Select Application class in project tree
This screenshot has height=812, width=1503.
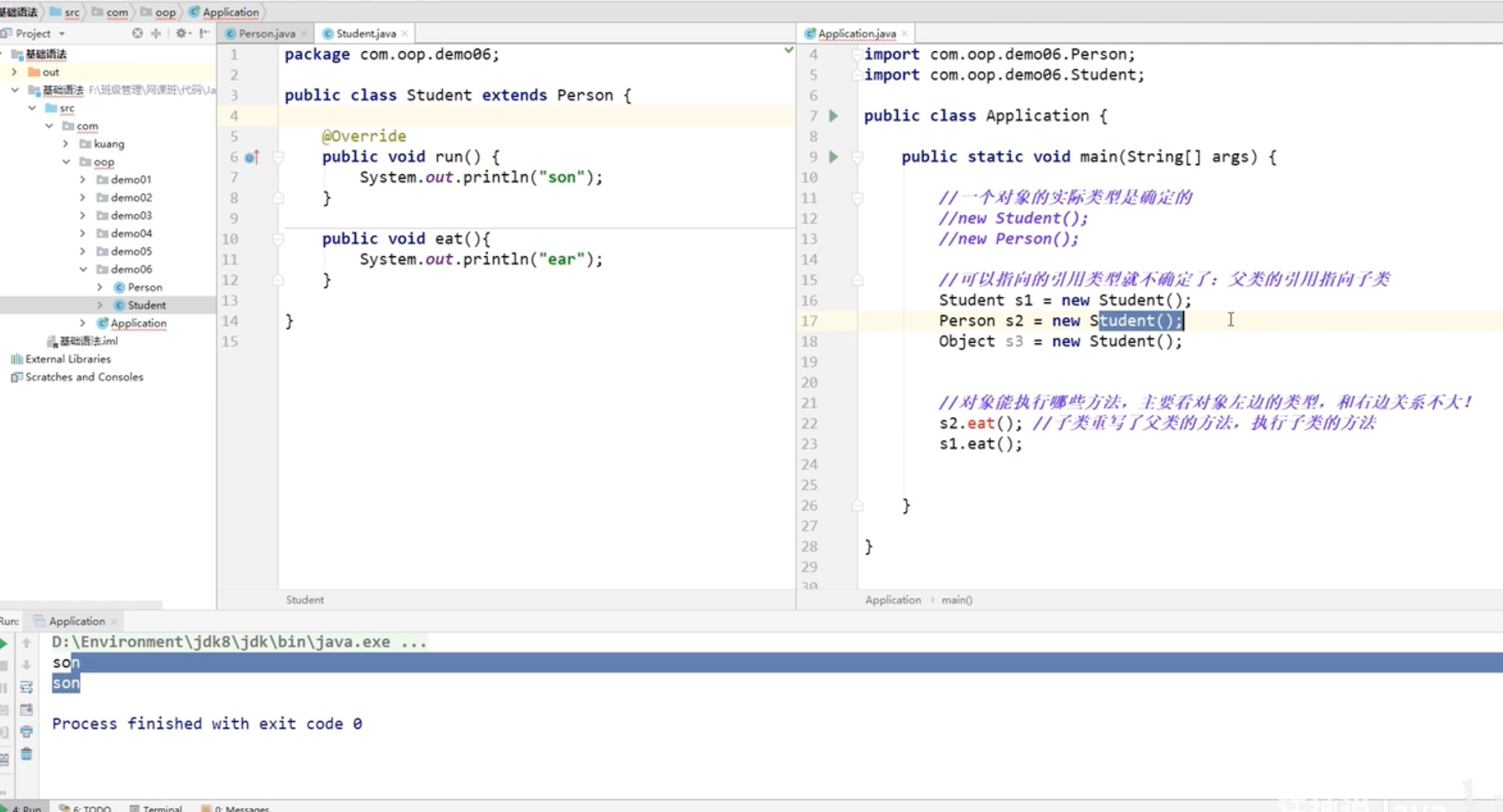(138, 323)
